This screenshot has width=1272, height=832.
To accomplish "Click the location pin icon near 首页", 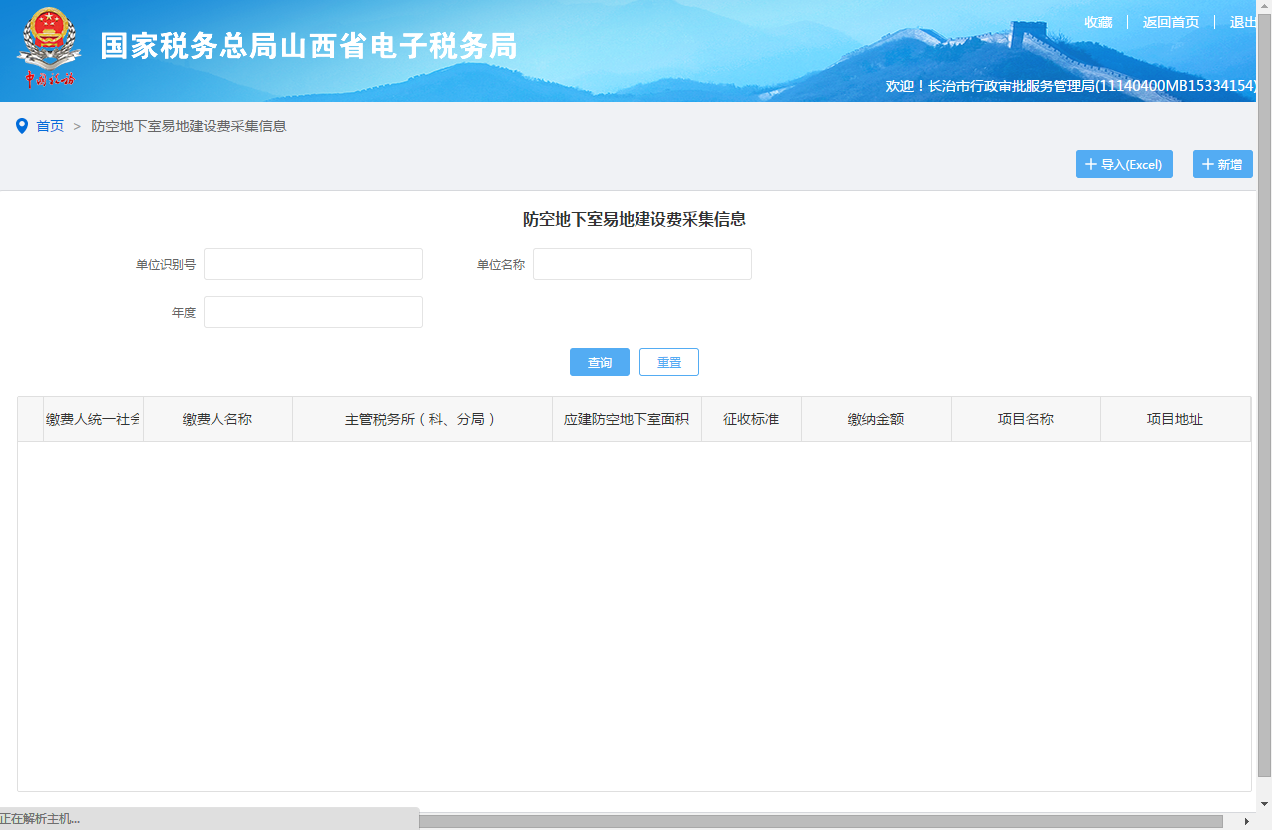I will (22, 126).
